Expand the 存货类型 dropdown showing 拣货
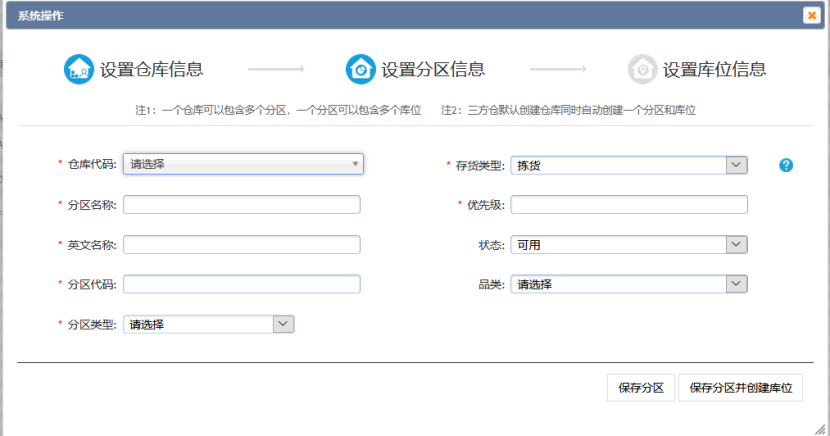This screenshot has height=436, width=830. click(x=629, y=165)
